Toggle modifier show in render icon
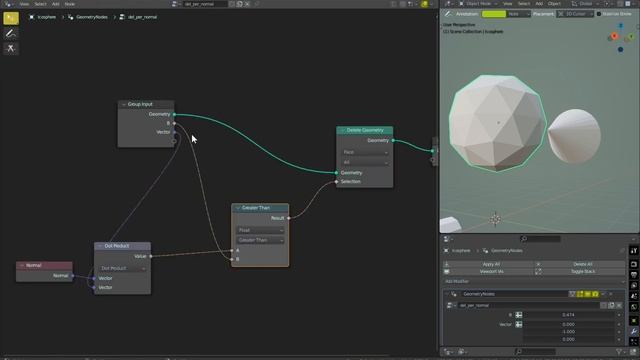 point(596,294)
